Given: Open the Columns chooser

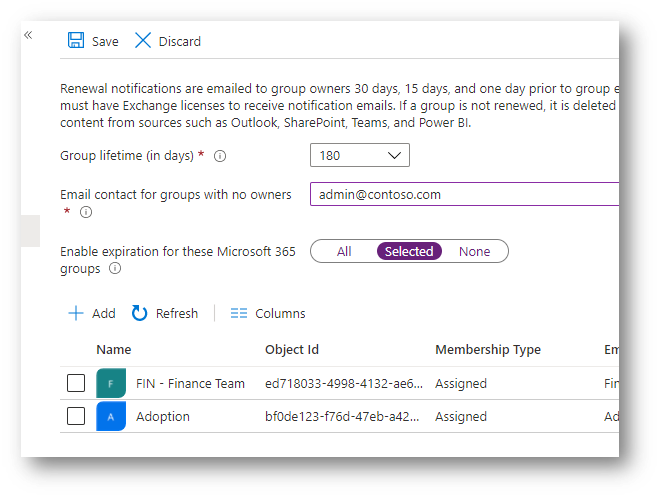Looking at the screenshot, I should coord(268,313).
